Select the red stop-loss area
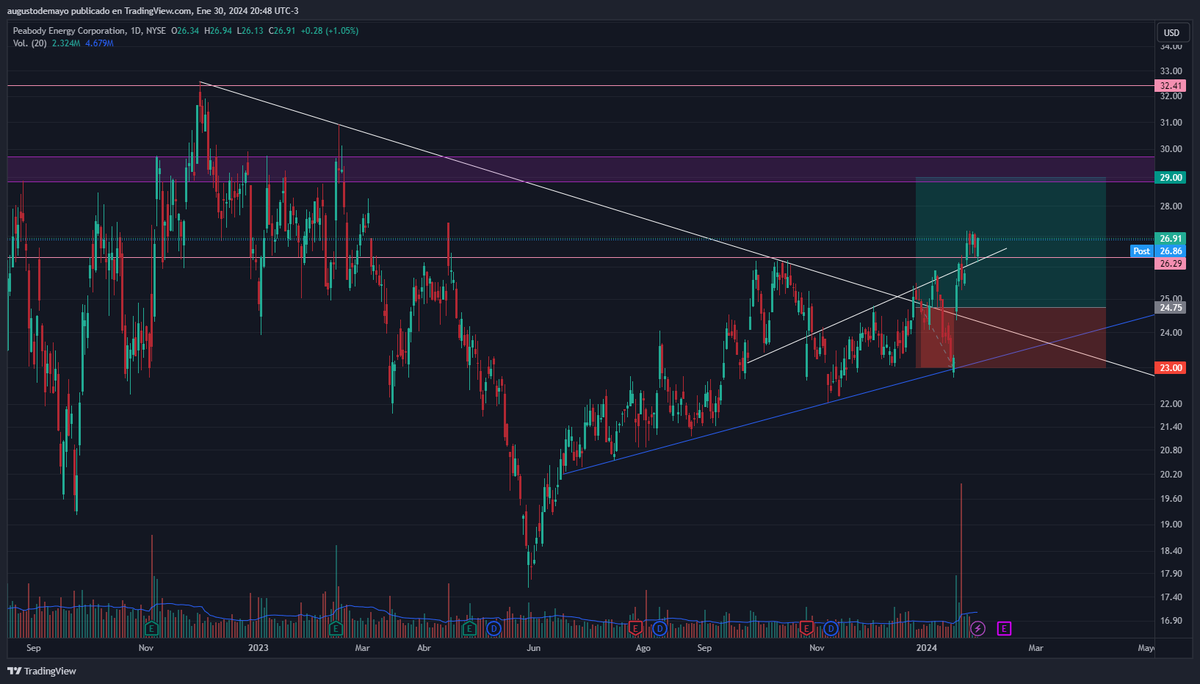The width and height of the screenshot is (1200, 684). click(1010, 338)
